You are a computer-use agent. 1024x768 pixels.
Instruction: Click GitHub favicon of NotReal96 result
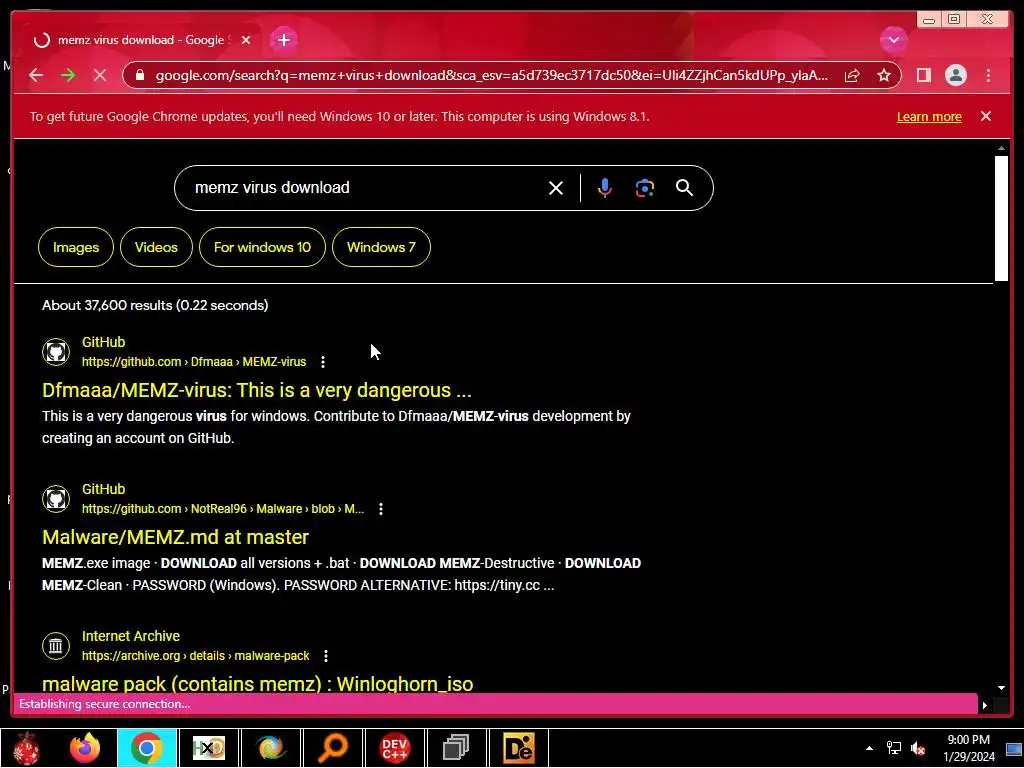tap(56, 499)
